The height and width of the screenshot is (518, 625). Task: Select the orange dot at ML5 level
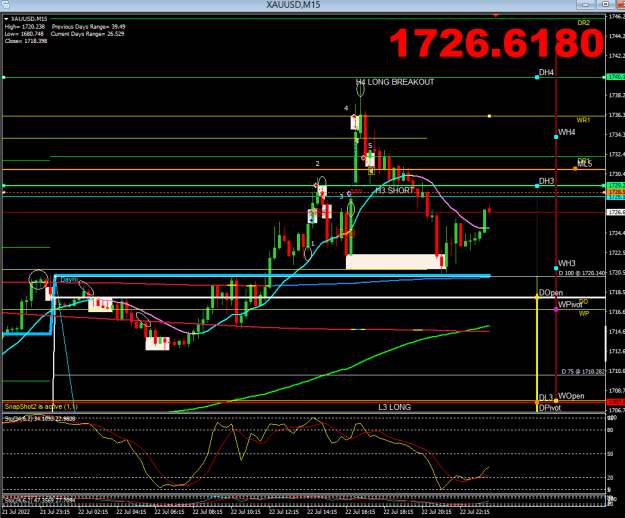(x=575, y=169)
